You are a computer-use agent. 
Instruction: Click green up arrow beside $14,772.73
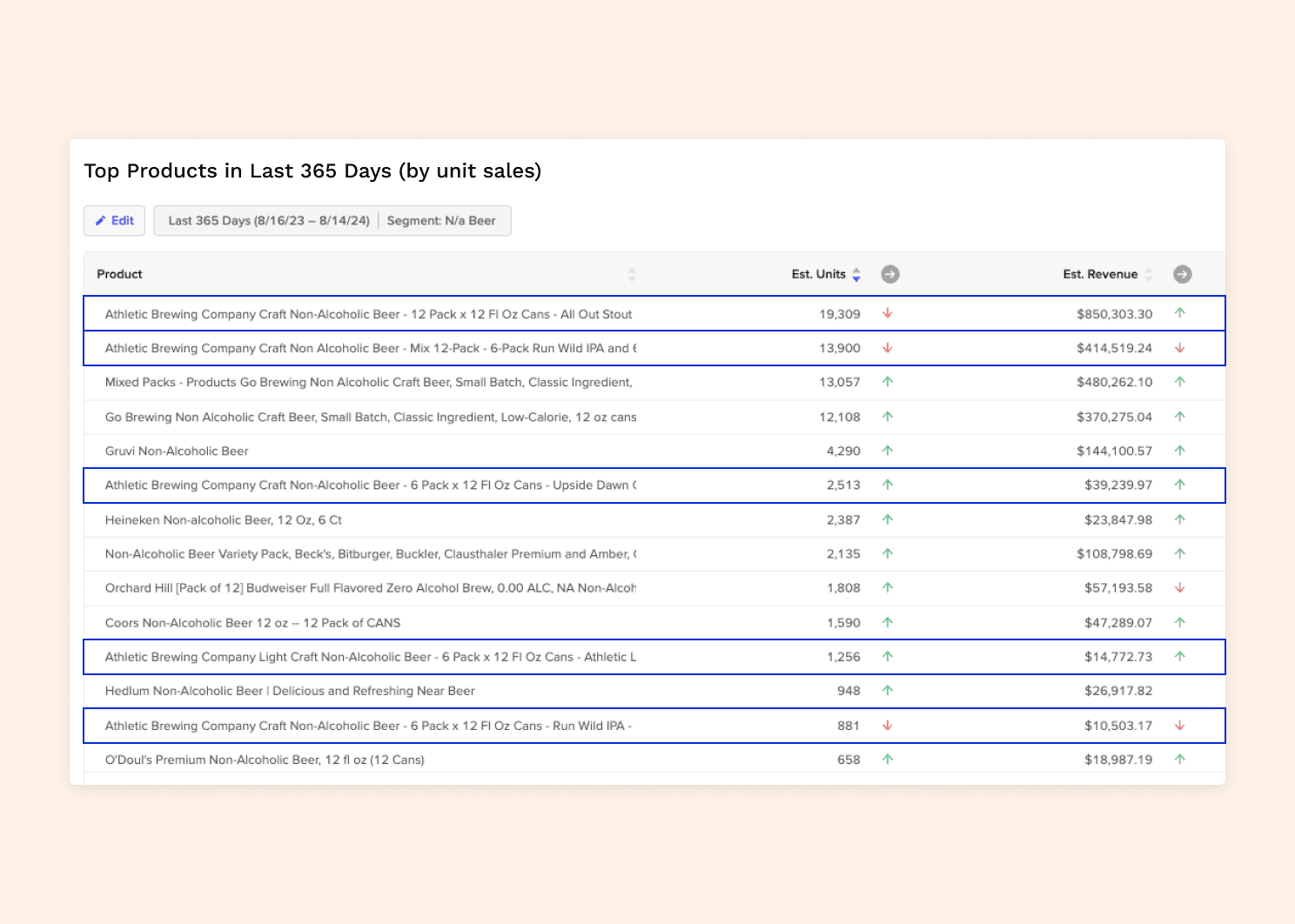coord(1180,656)
